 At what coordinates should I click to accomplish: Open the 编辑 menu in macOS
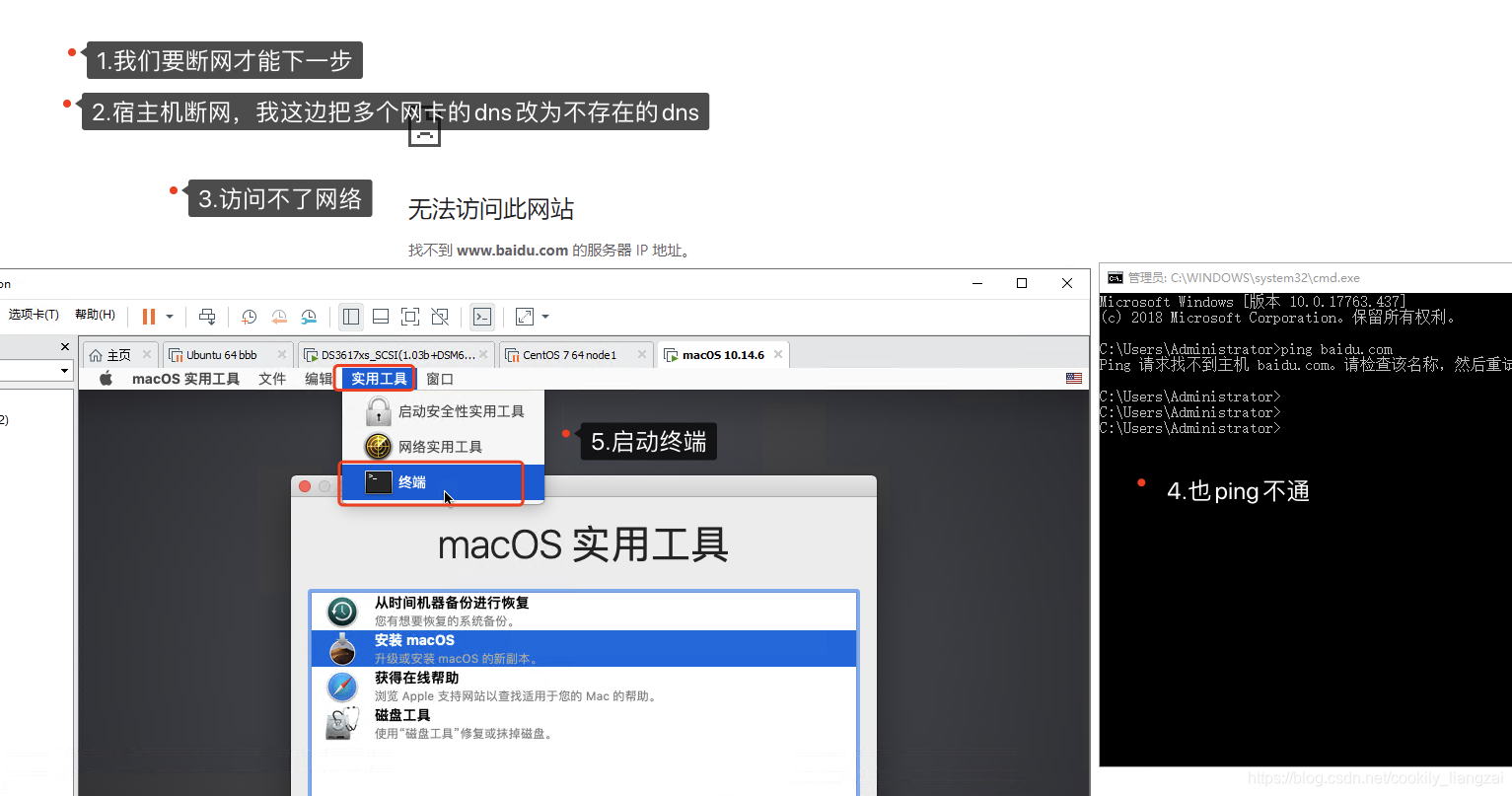[x=319, y=379]
